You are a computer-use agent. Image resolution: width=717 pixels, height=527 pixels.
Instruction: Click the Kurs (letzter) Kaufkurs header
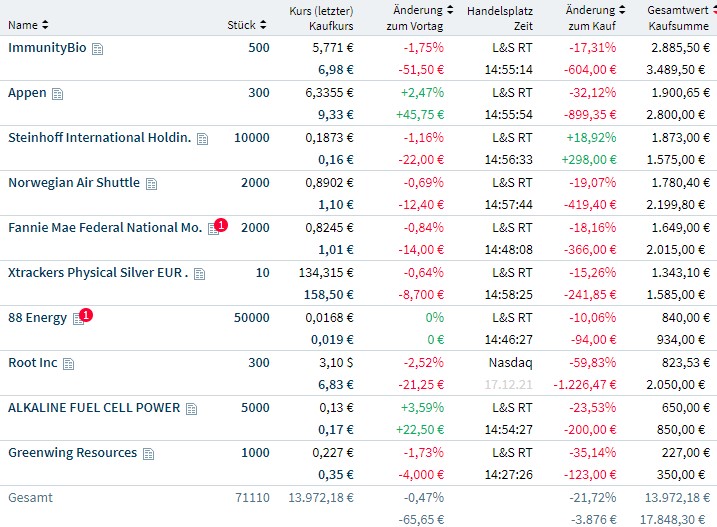point(321,17)
